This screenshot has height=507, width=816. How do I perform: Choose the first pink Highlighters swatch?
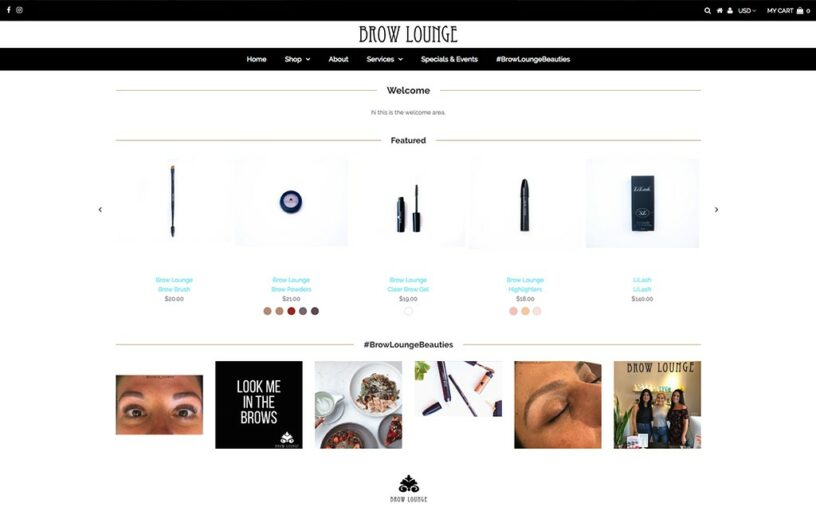coord(514,311)
